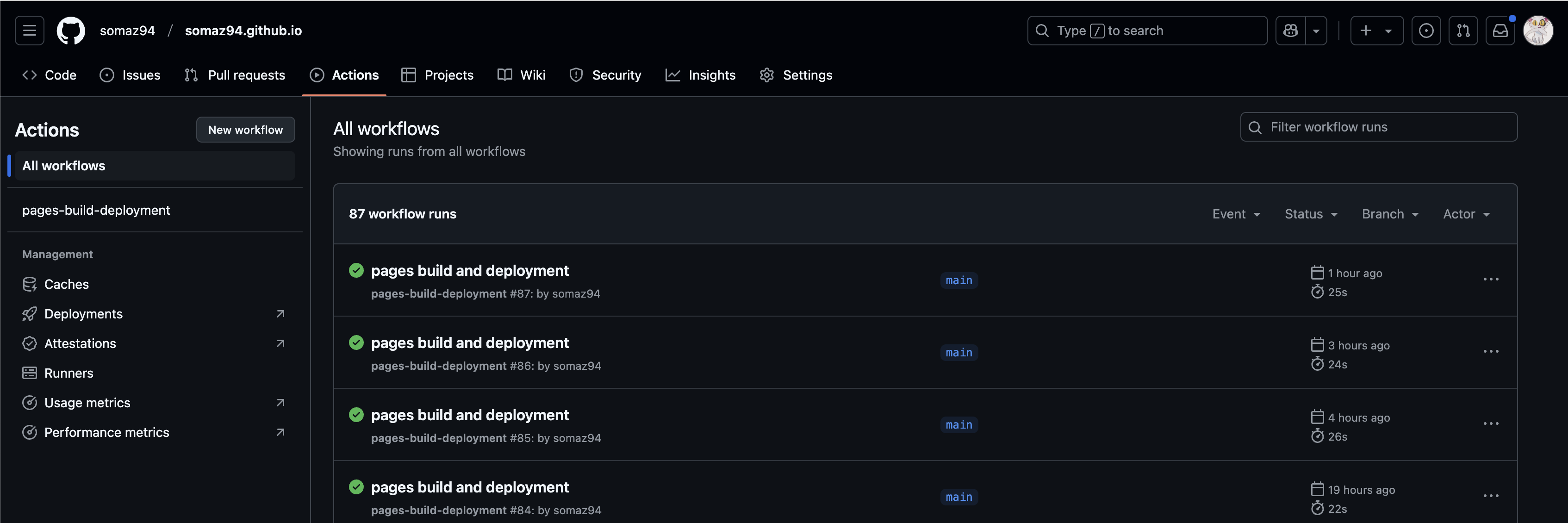Expand the Status filter dropdown

point(1311,214)
